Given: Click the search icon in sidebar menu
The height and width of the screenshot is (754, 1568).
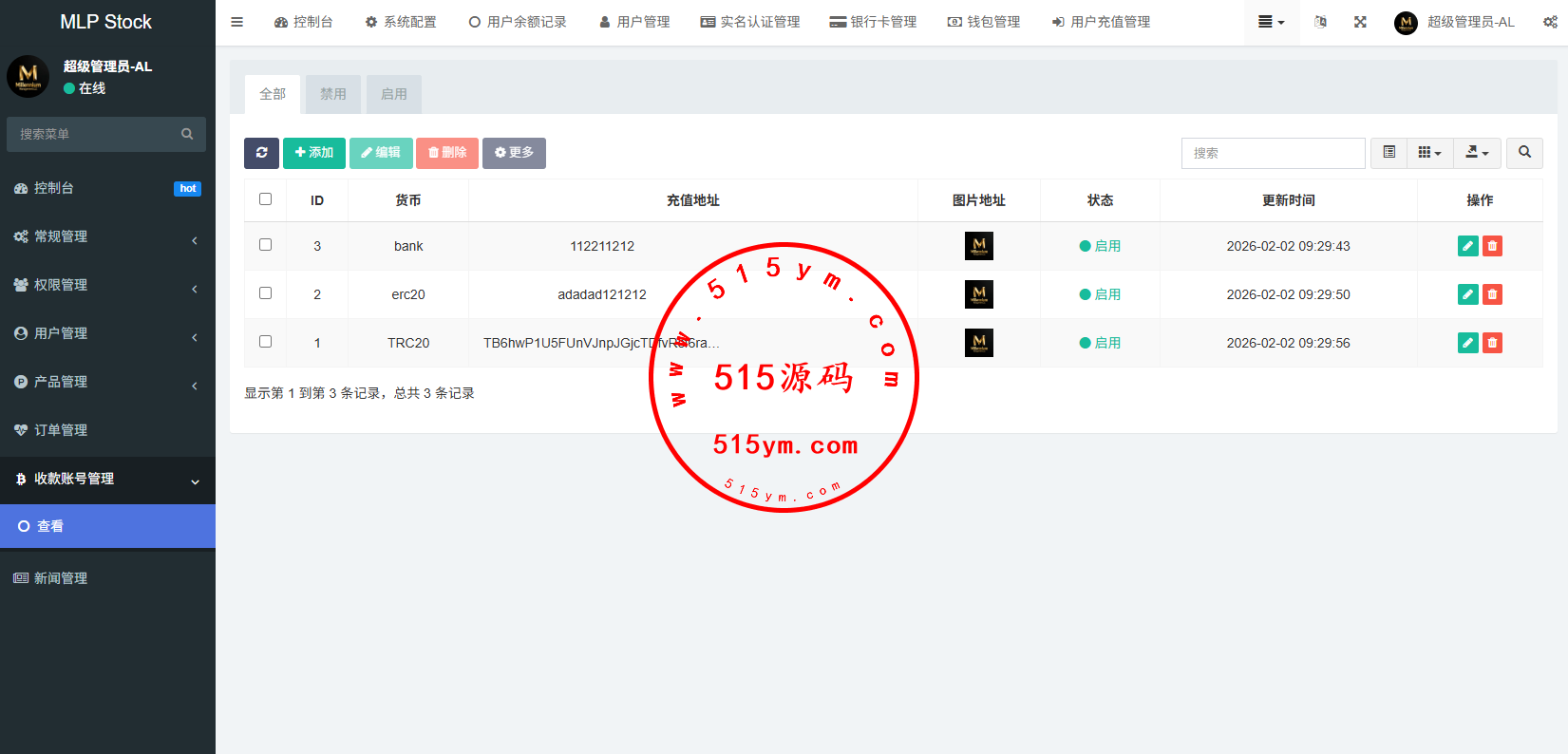Looking at the screenshot, I should [187, 134].
